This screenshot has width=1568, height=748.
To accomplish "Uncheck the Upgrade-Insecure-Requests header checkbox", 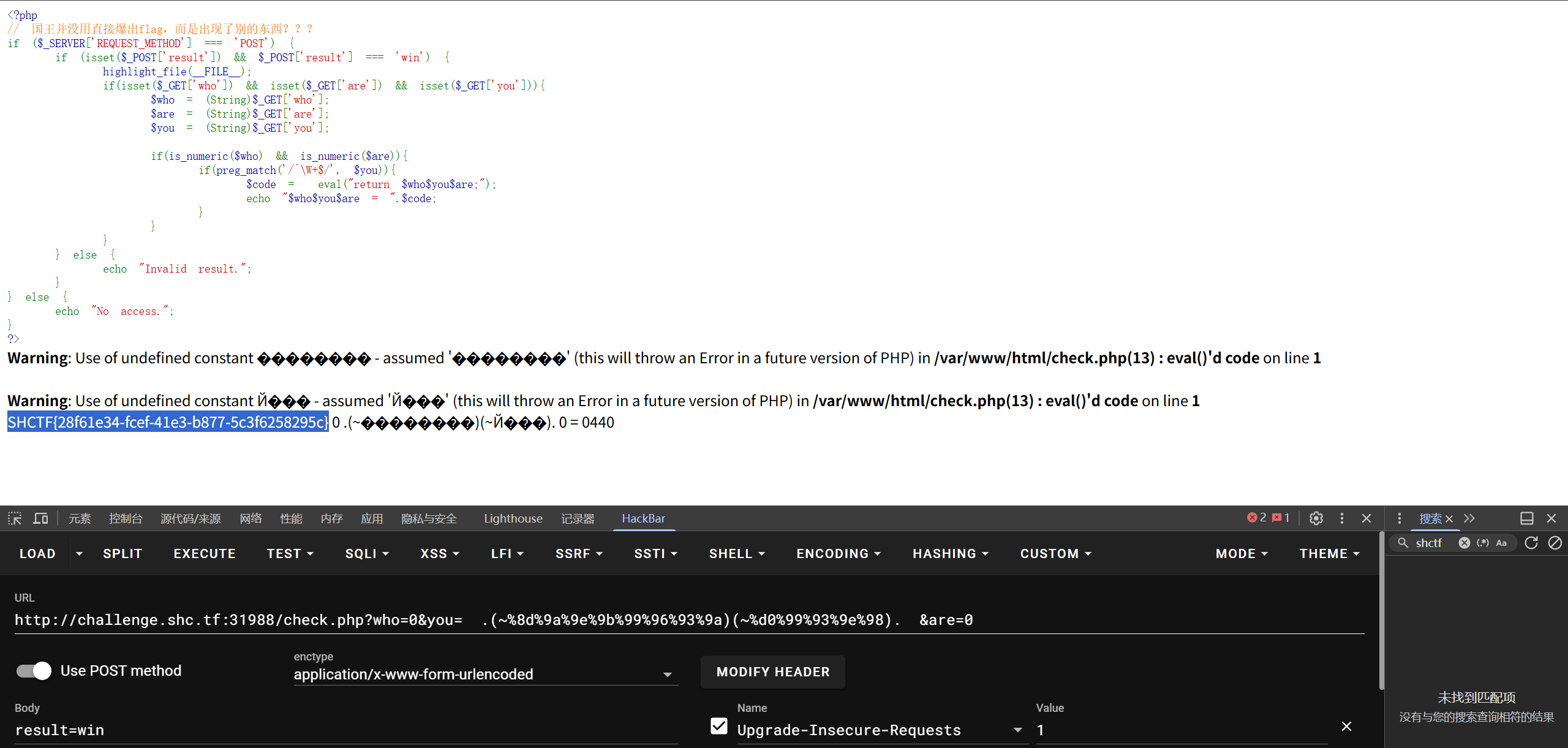I will point(719,726).
